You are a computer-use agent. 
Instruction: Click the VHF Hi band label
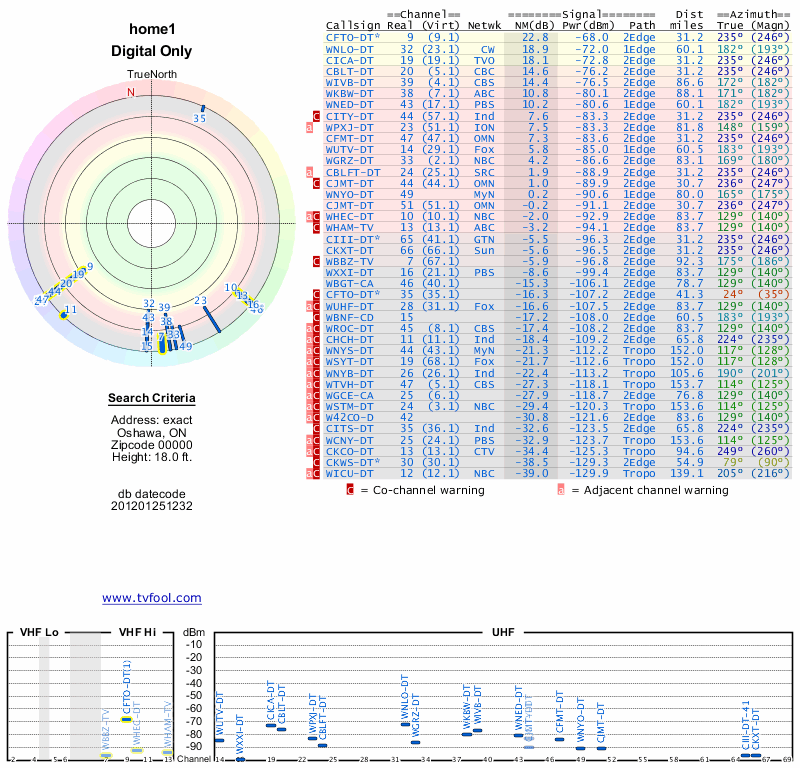pyautogui.click(x=137, y=633)
